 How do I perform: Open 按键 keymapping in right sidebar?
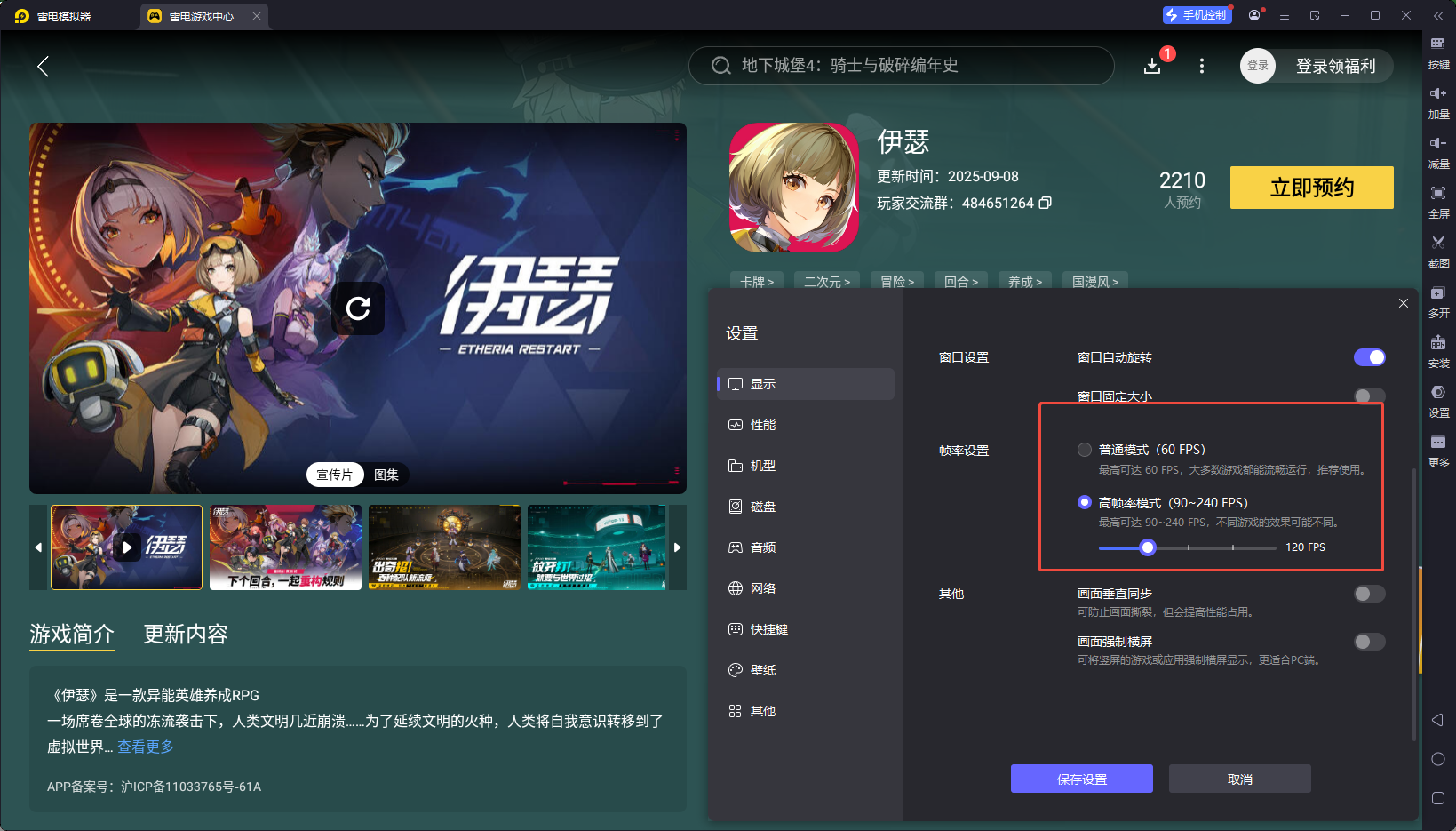(1438, 52)
